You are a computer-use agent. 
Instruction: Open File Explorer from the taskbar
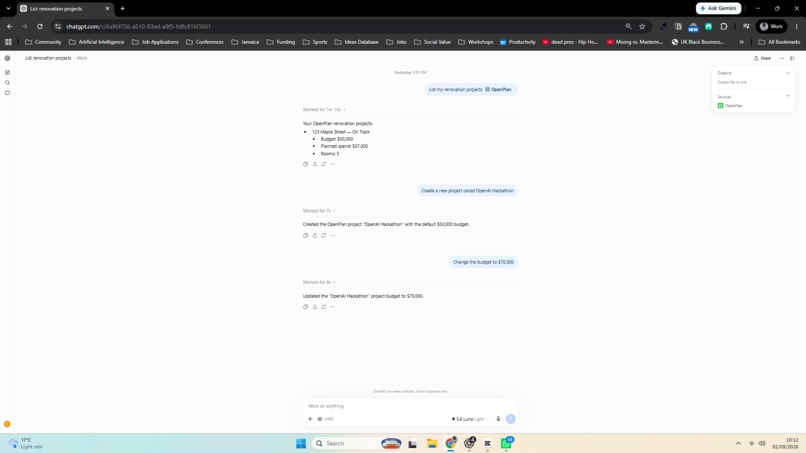pyautogui.click(x=432, y=443)
